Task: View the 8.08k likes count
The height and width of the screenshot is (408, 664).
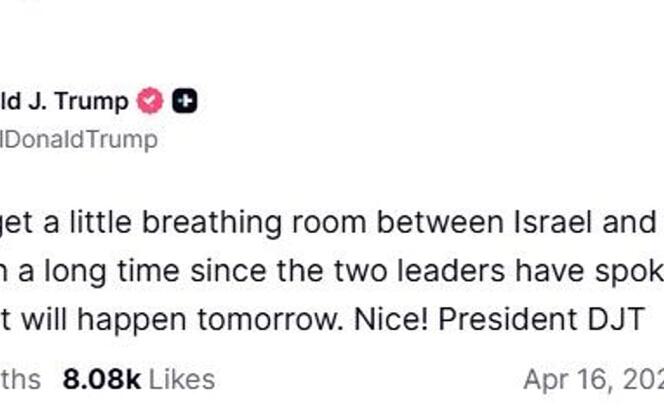Action: pyautogui.click(x=138, y=380)
